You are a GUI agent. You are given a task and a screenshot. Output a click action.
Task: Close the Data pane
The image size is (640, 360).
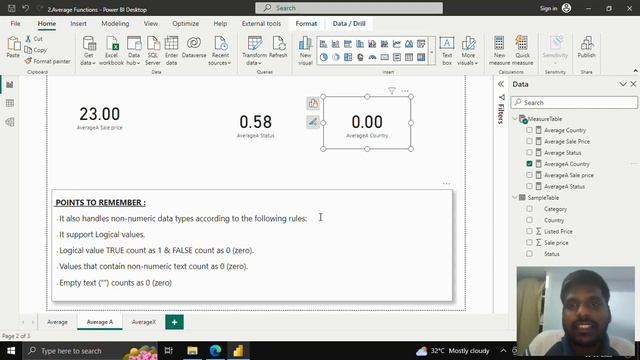tap(633, 84)
